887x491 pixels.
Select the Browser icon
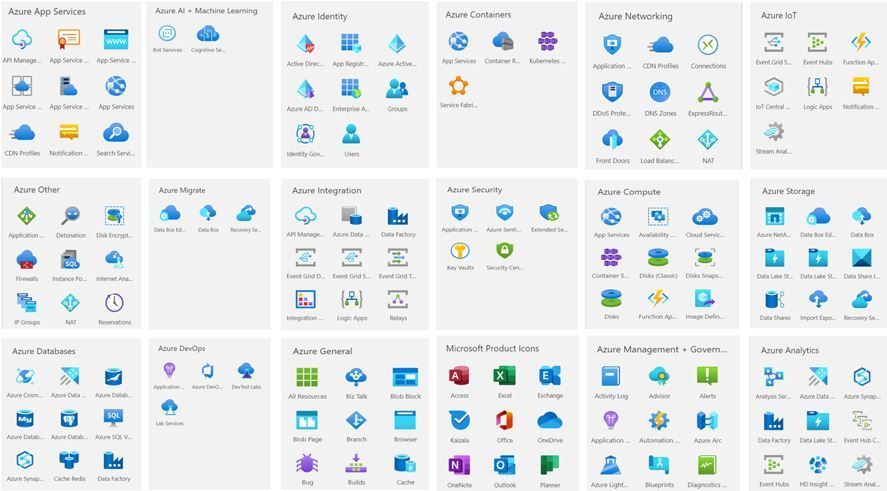click(405, 420)
